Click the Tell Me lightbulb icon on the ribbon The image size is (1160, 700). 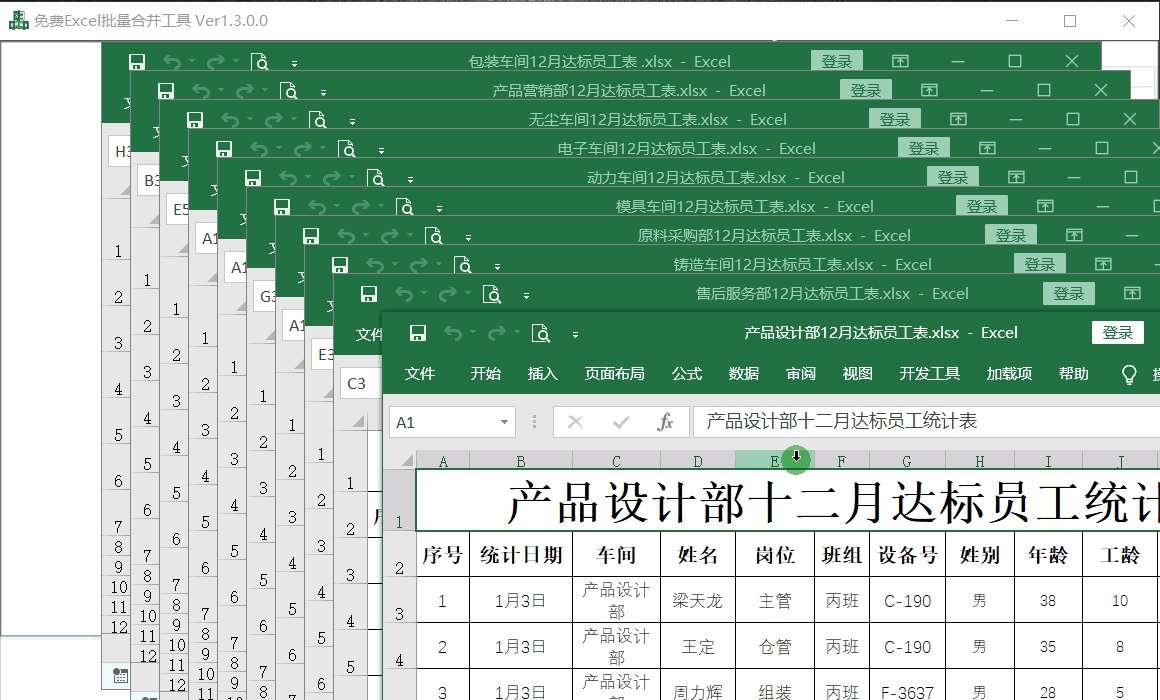tap(1129, 374)
